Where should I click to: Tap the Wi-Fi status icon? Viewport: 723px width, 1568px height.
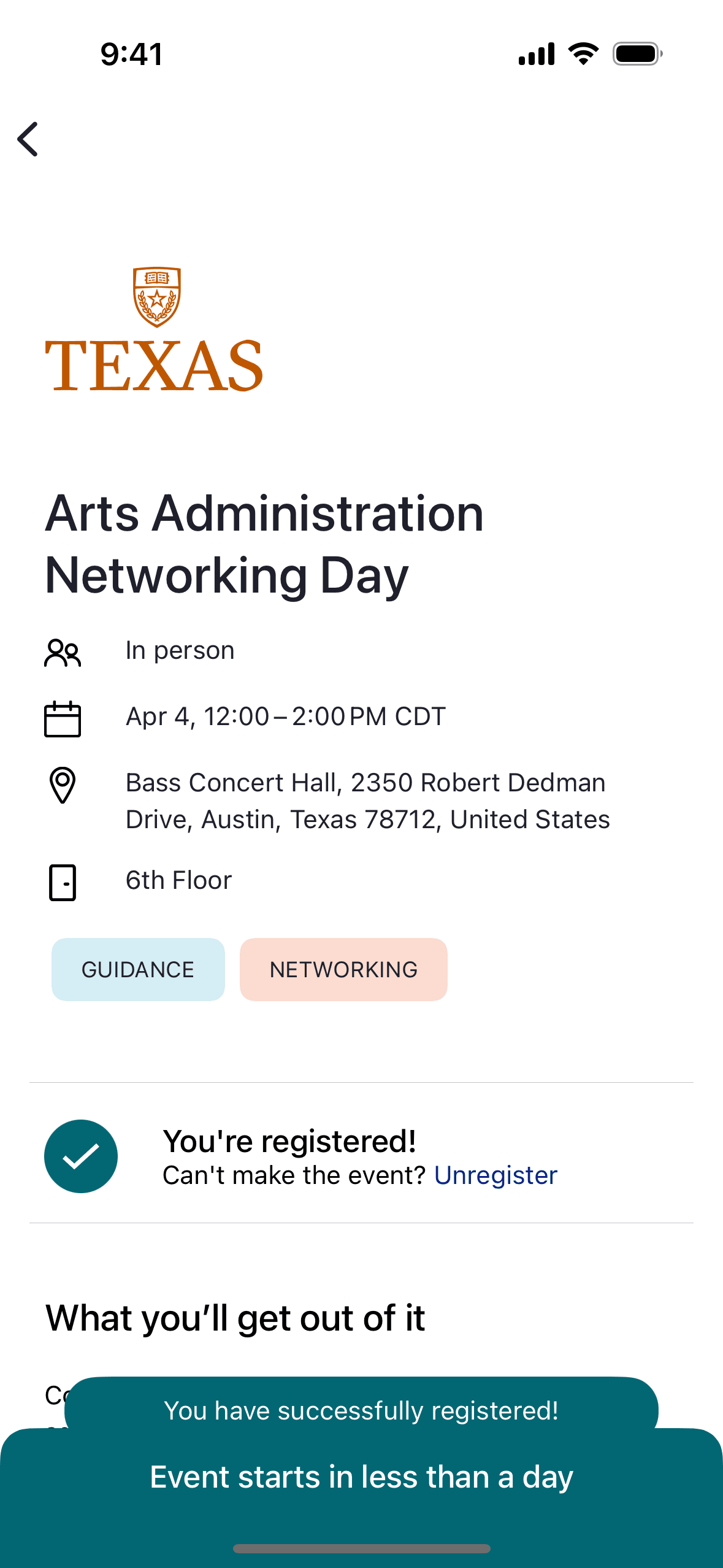583,54
